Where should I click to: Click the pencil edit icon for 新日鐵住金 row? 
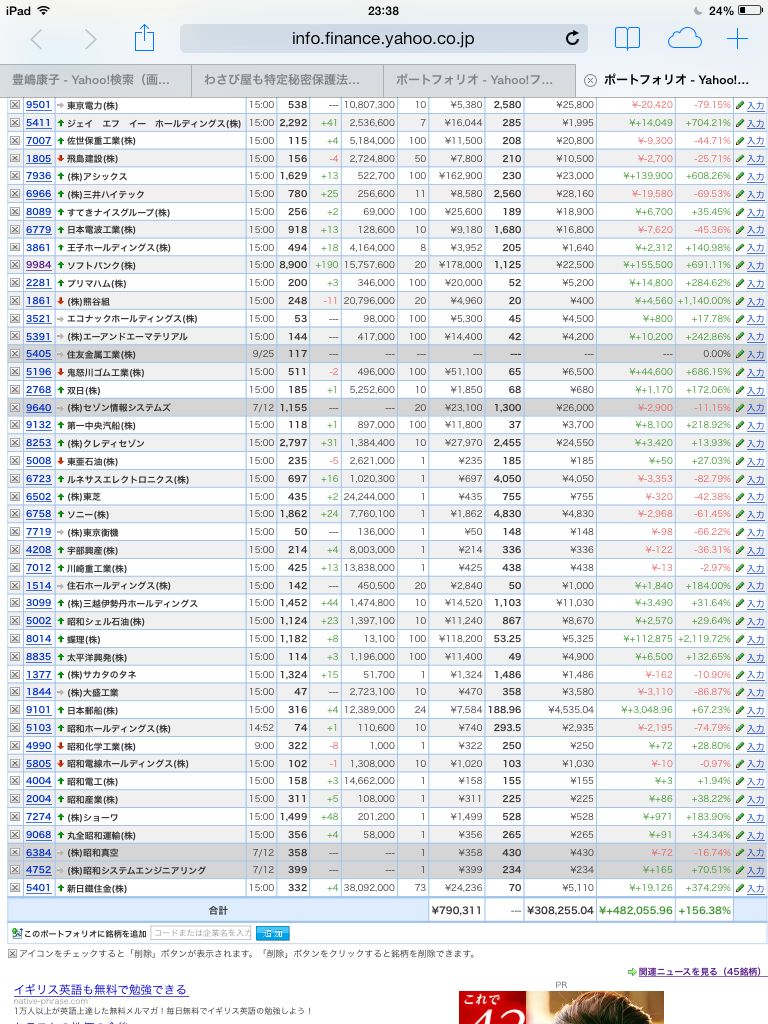(740, 888)
